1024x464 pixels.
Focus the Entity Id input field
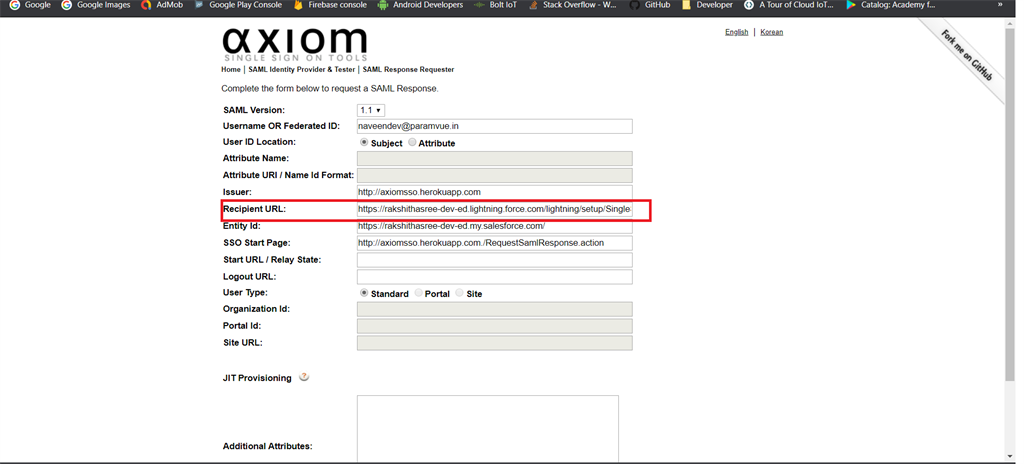[x=494, y=226]
